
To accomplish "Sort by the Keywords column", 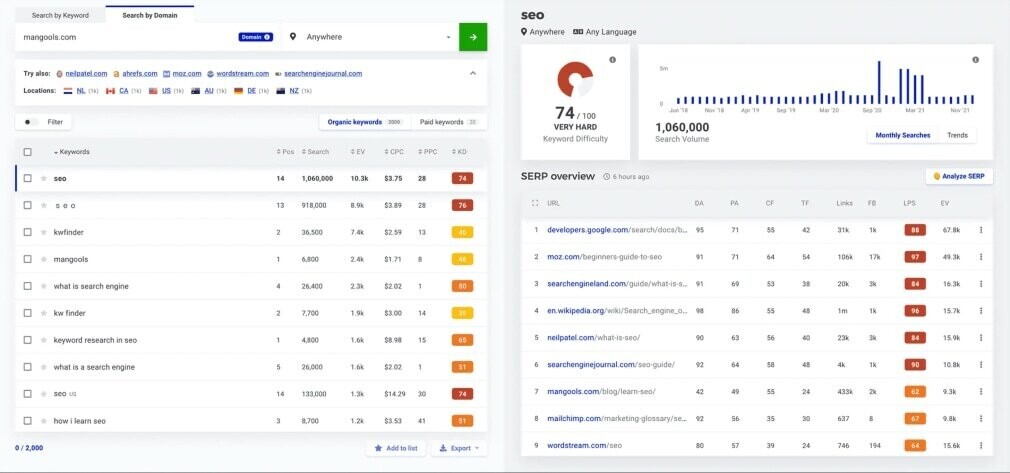I will 71,152.
